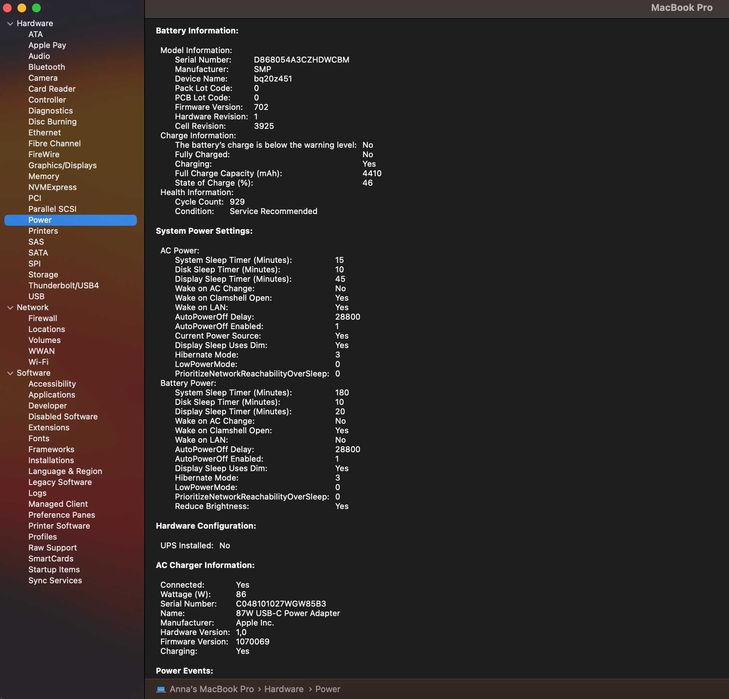Open Graphics/Displays in the sidebar

tap(62, 166)
